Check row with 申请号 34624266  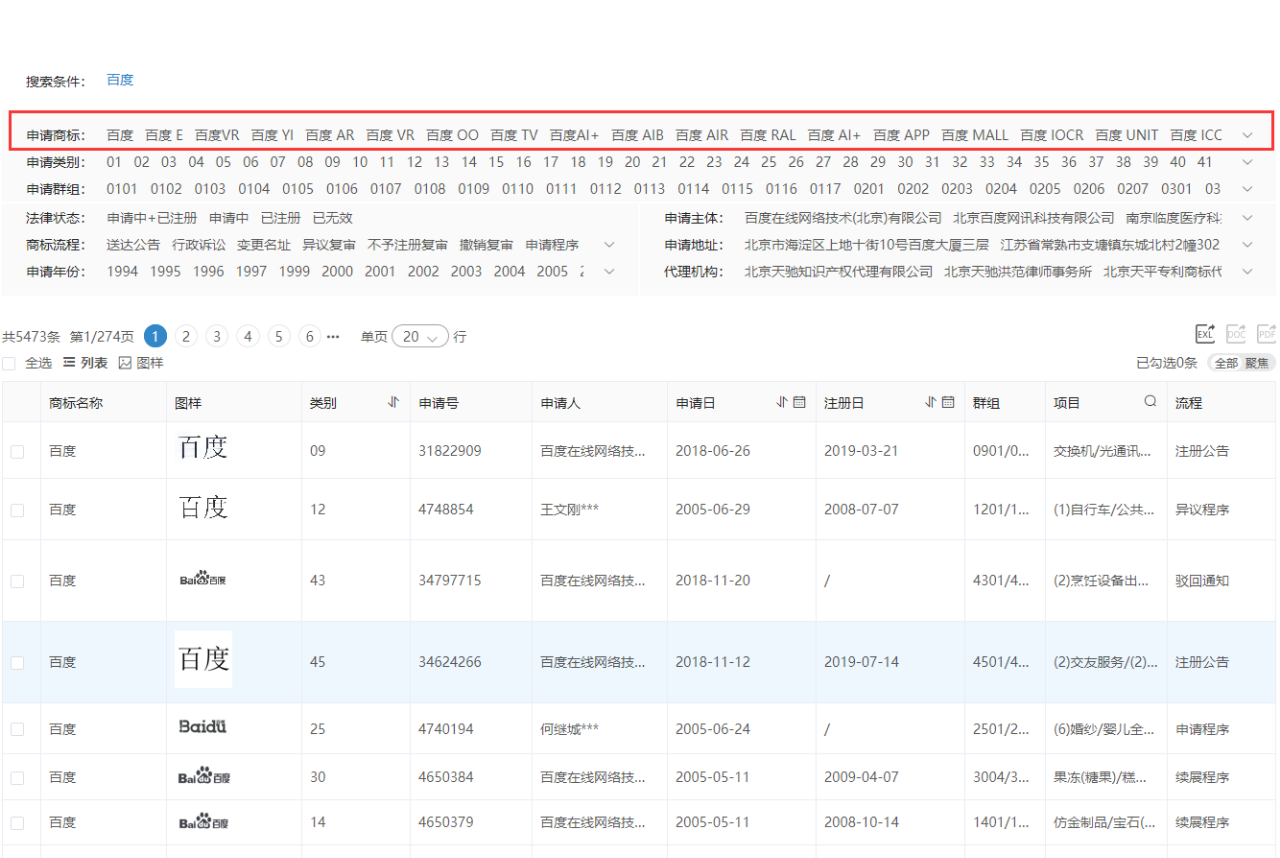pyautogui.click(x=18, y=662)
